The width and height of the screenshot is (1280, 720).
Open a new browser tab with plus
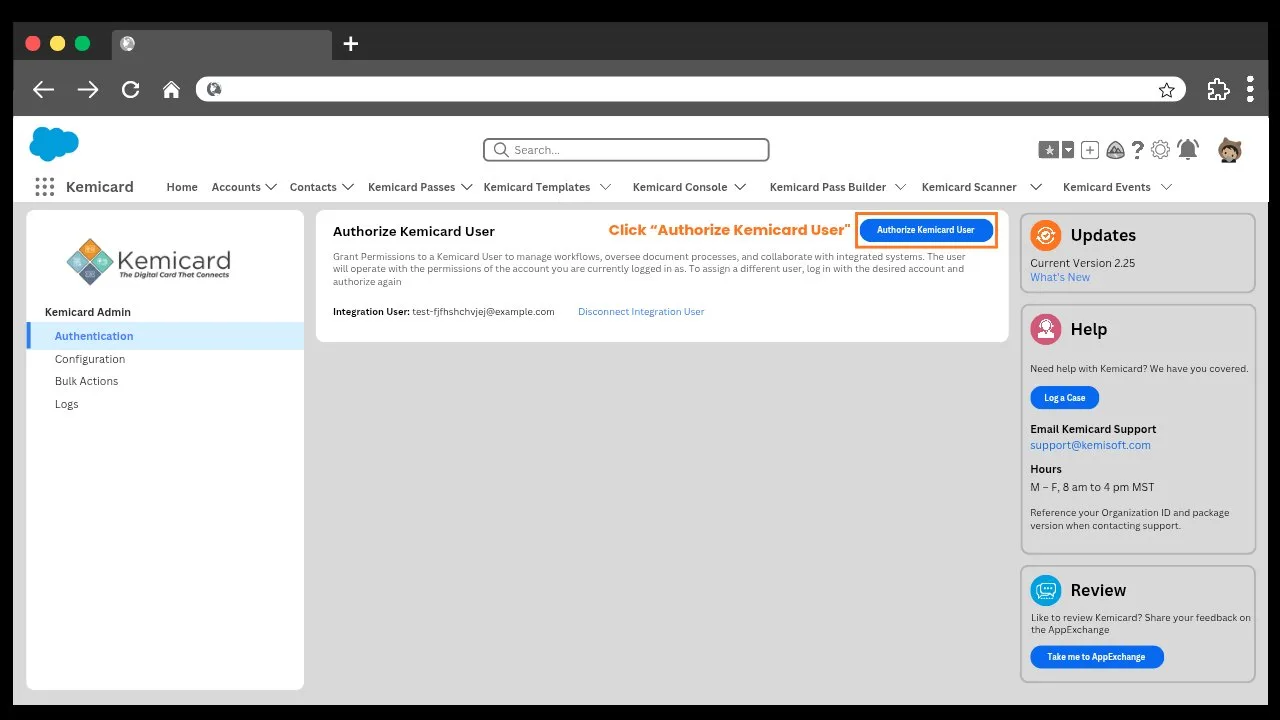350,44
